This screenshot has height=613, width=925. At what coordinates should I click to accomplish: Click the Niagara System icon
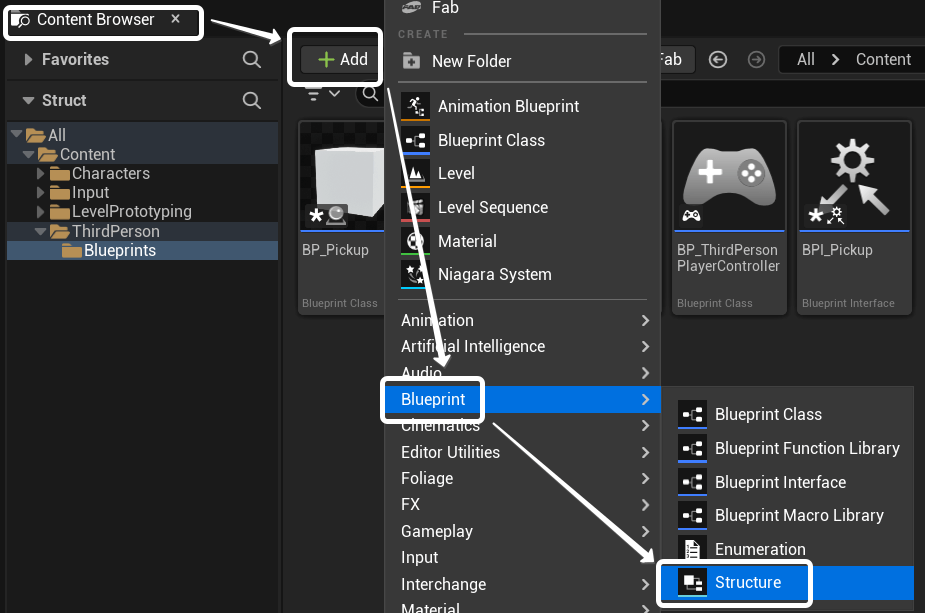(x=415, y=274)
